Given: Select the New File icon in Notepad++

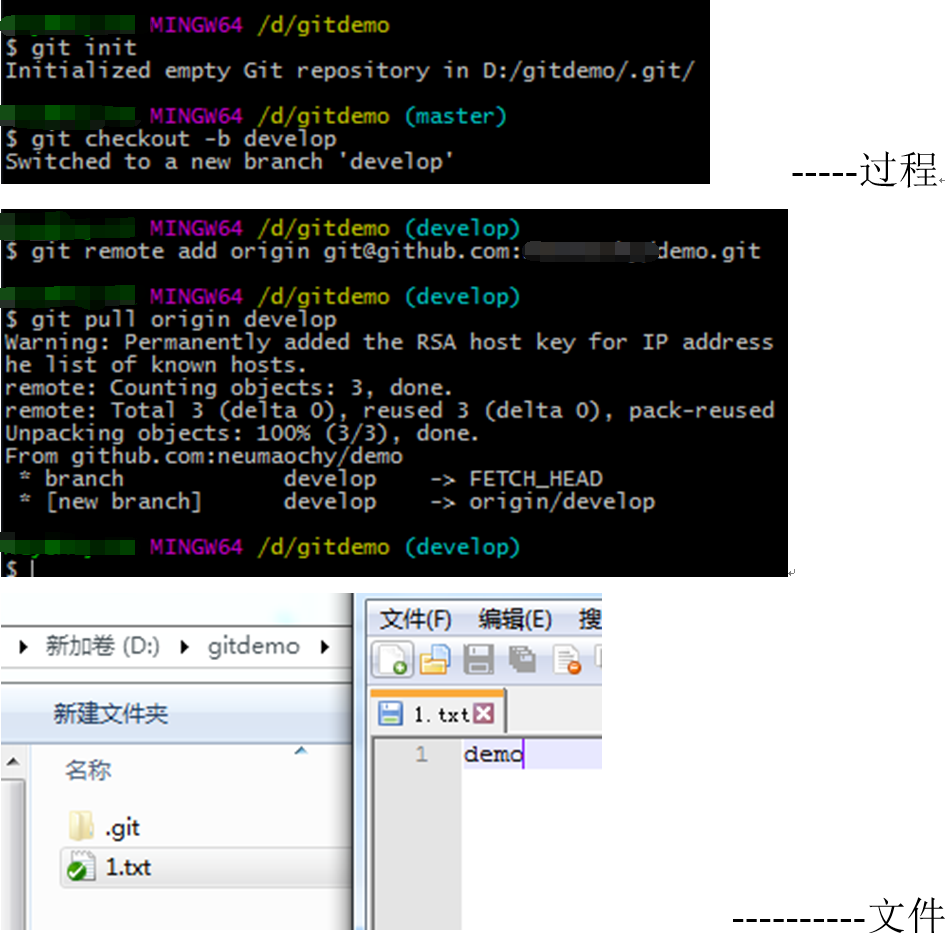Looking at the screenshot, I should (391, 658).
